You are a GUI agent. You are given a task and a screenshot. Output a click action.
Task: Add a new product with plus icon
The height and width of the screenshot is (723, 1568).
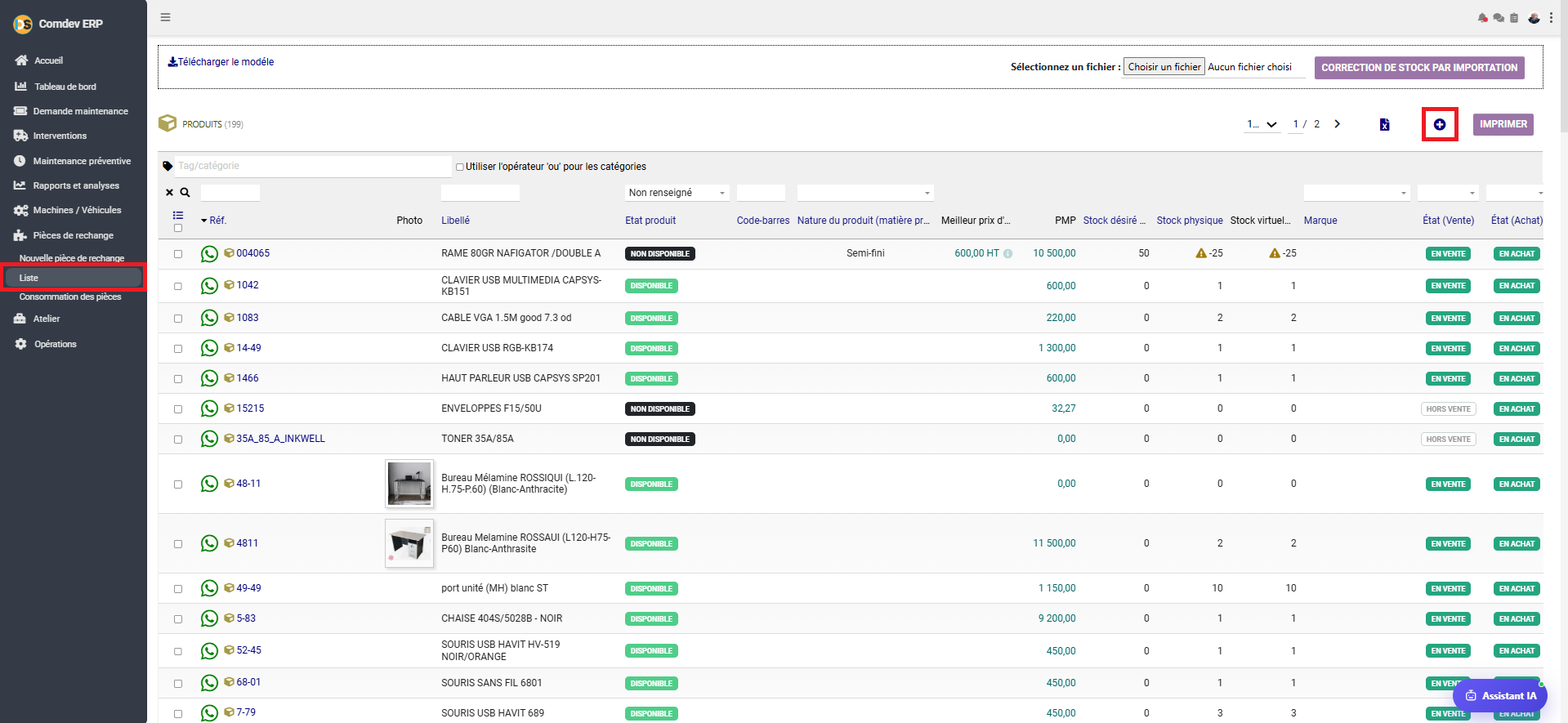click(1440, 124)
